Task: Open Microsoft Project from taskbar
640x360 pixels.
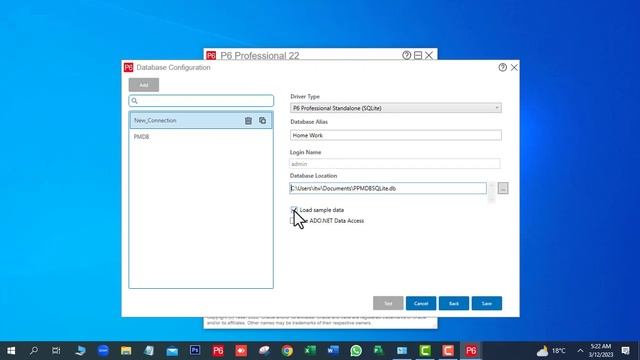Action: [379, 351]
